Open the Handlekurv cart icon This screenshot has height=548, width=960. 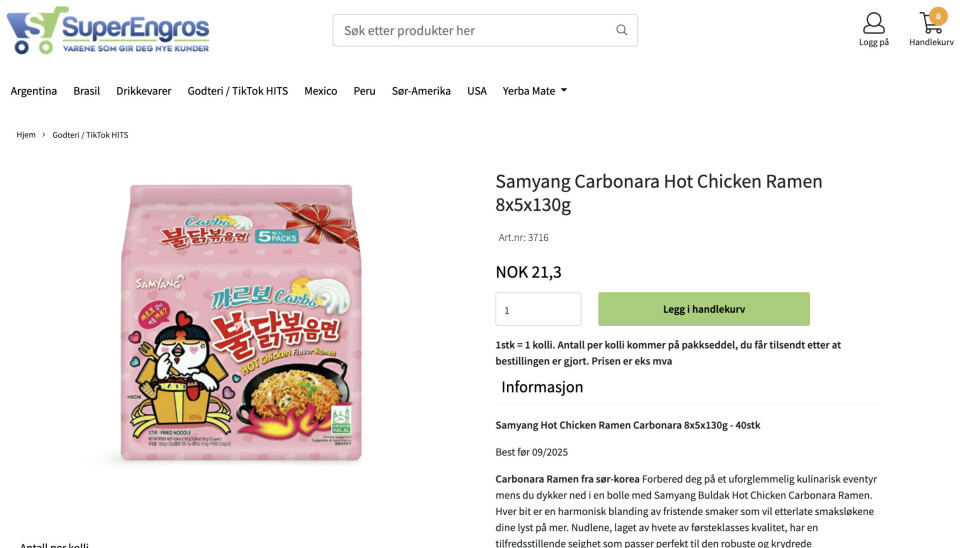point(930,26)
